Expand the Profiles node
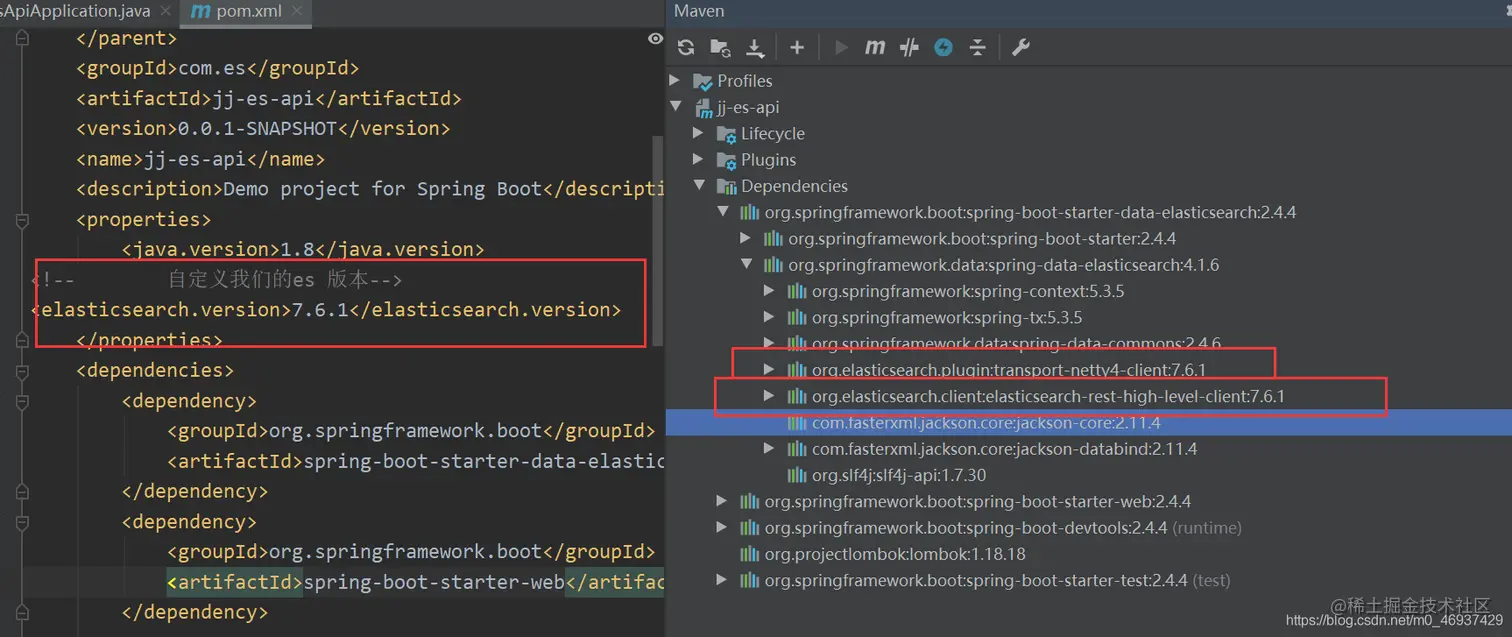Image resolution: width=1512 pixels, height=637 pixels. click(x=675, y=81)
